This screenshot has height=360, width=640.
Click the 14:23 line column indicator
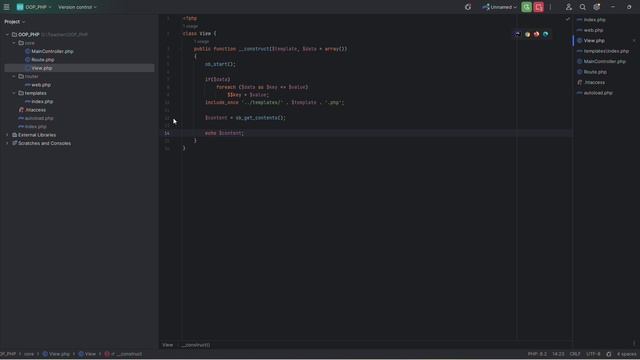coord(558,354)
